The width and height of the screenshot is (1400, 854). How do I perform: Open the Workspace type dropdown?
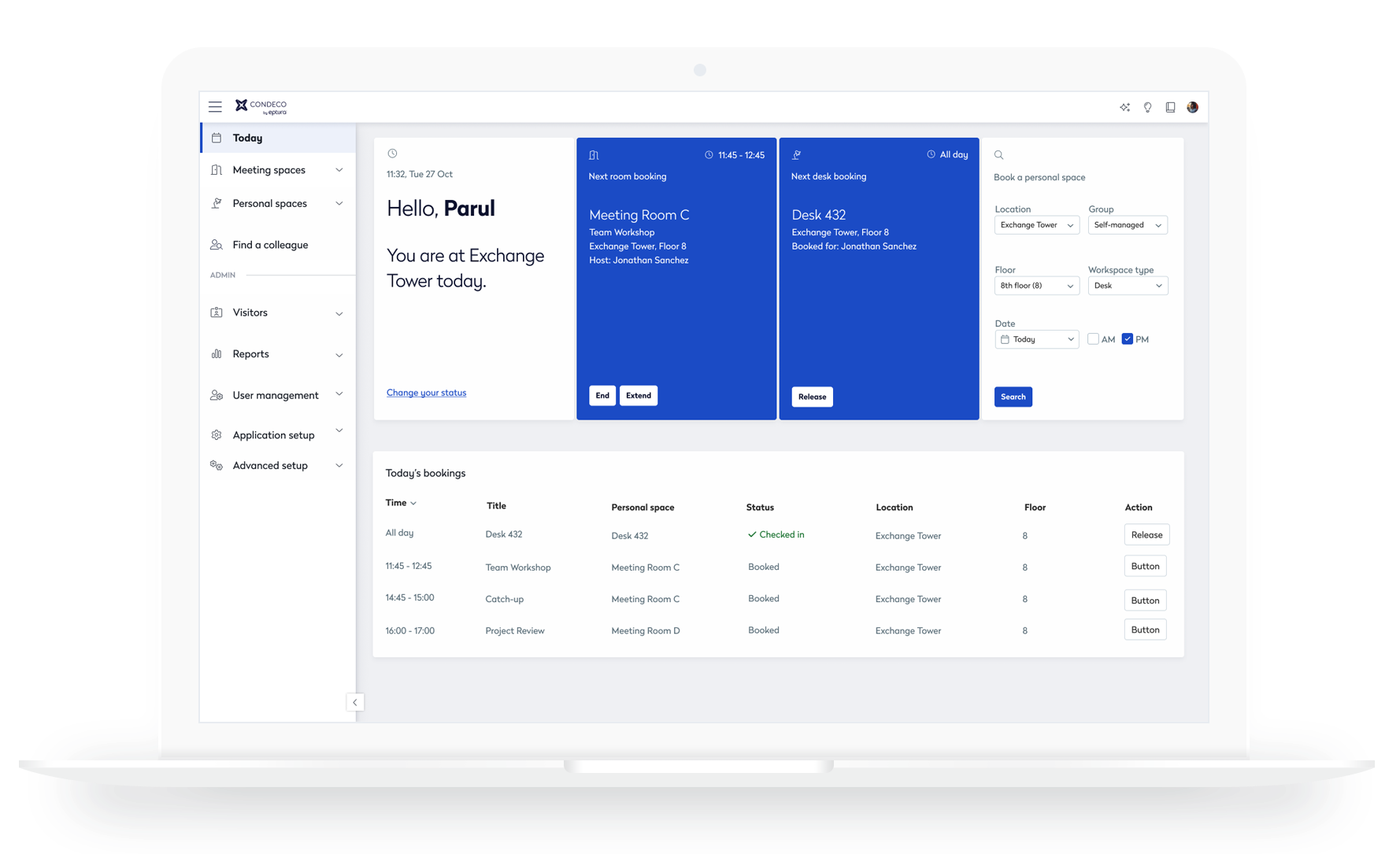(1128, 285)
